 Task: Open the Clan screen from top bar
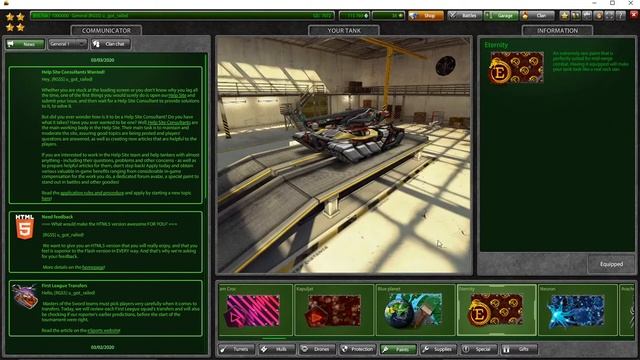[537, 16]
